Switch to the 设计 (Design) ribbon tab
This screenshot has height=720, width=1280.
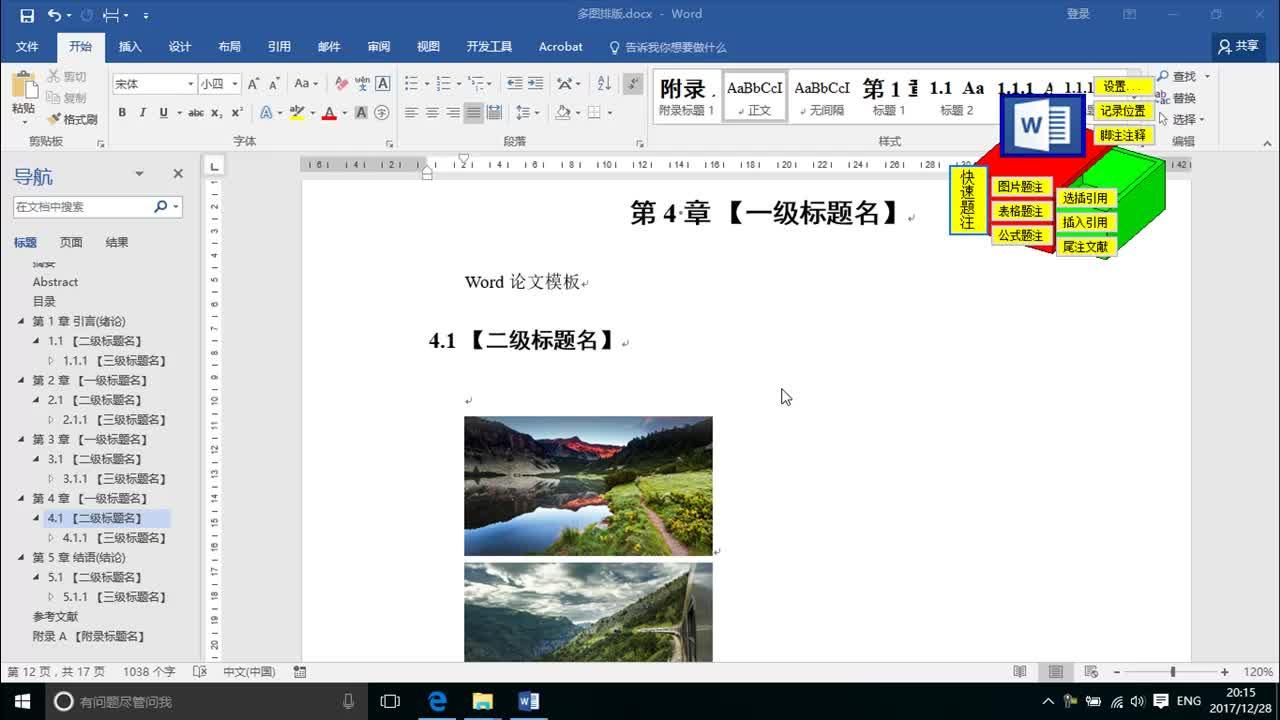(180, 47)
